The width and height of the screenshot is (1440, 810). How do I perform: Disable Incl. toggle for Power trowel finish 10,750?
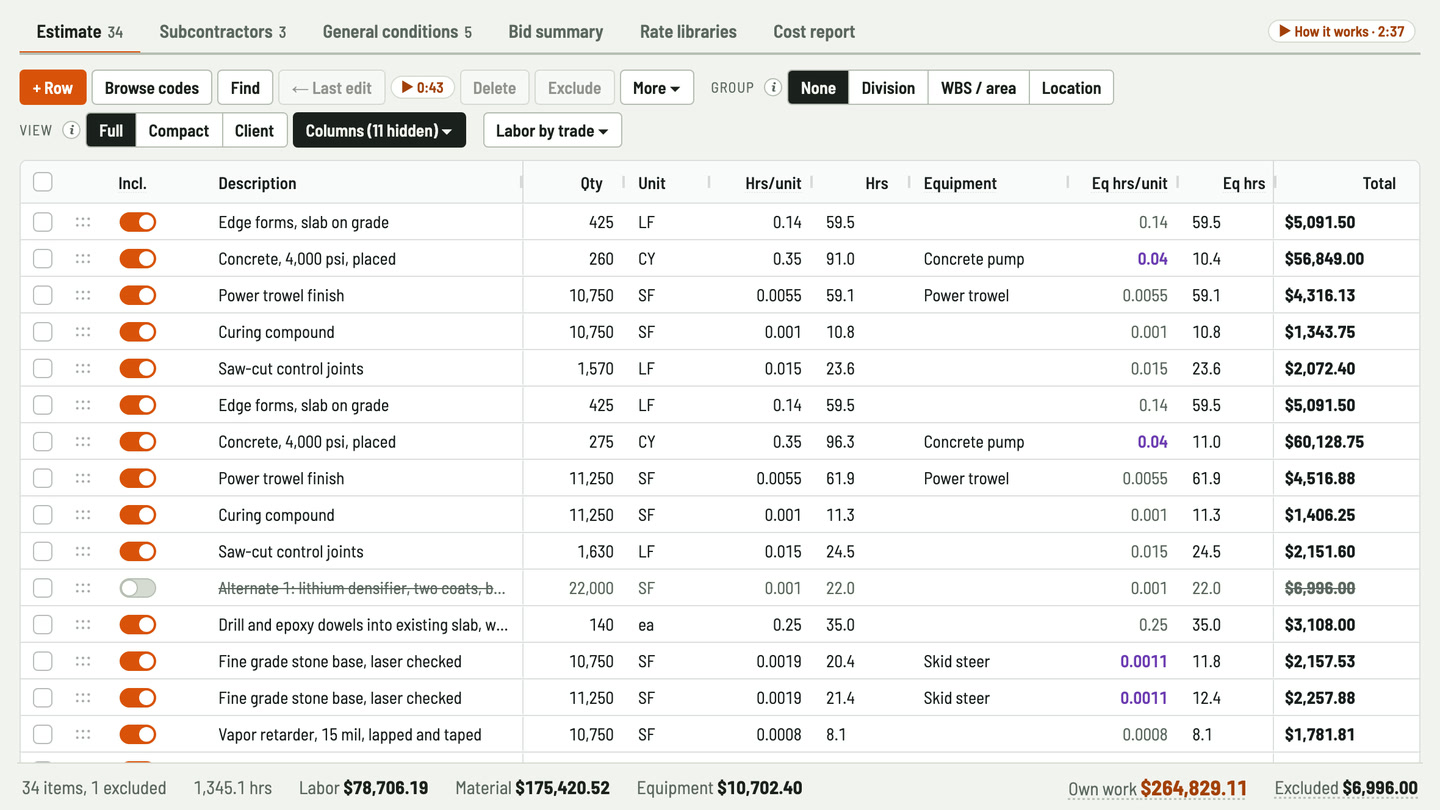coord(138,295)
